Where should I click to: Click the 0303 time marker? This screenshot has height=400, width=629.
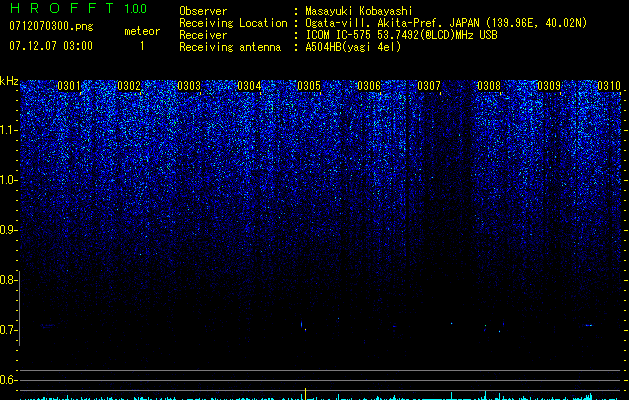point(189,86)
